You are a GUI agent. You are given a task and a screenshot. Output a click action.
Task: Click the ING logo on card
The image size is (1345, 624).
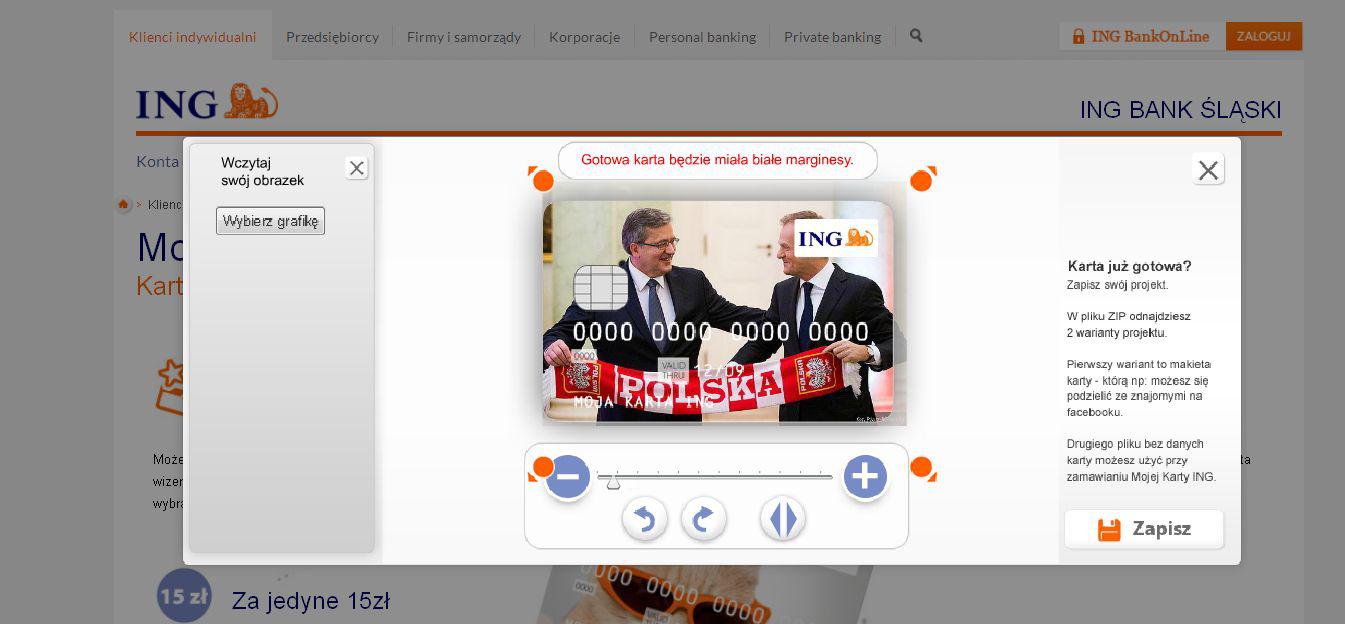click(836, 238)
